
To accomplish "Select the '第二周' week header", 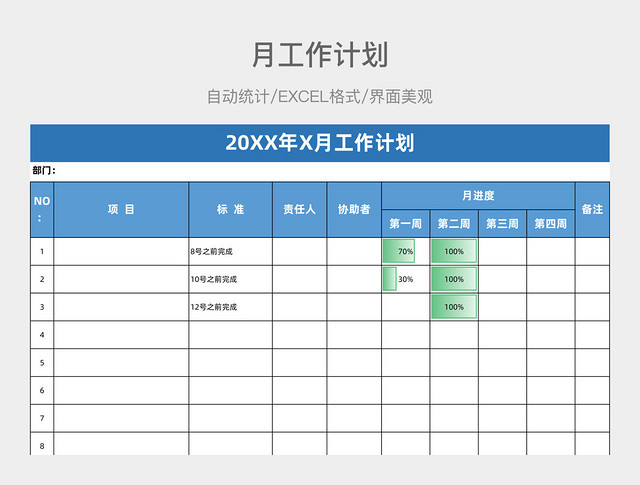I will point(454,224).
